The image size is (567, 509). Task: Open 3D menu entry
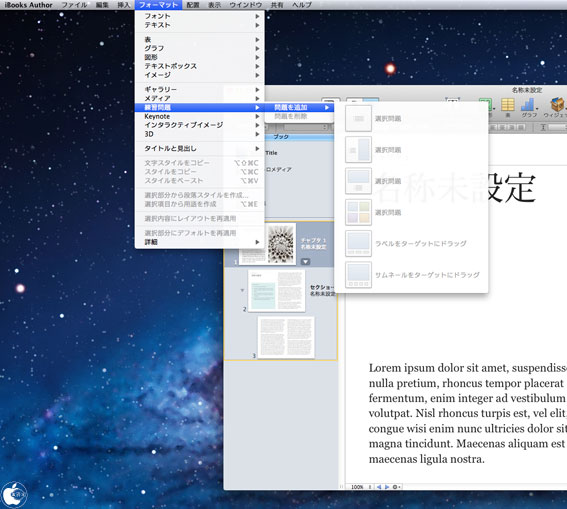click(x=200, y=134)
